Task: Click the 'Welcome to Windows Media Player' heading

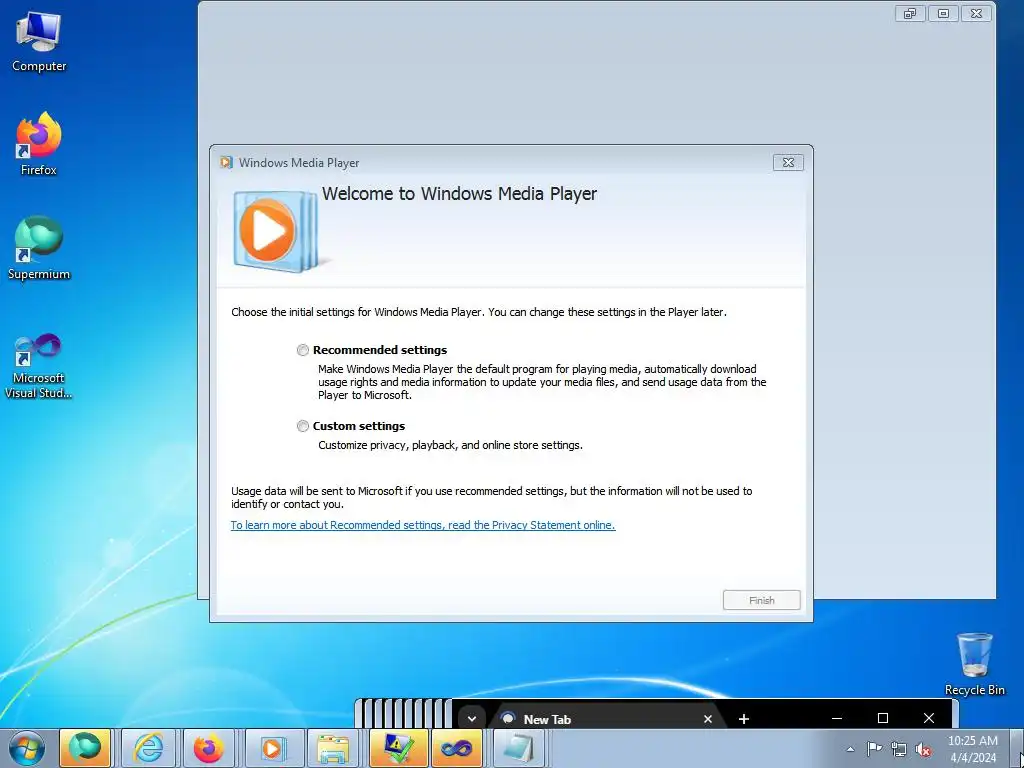Action: [459, 194]
